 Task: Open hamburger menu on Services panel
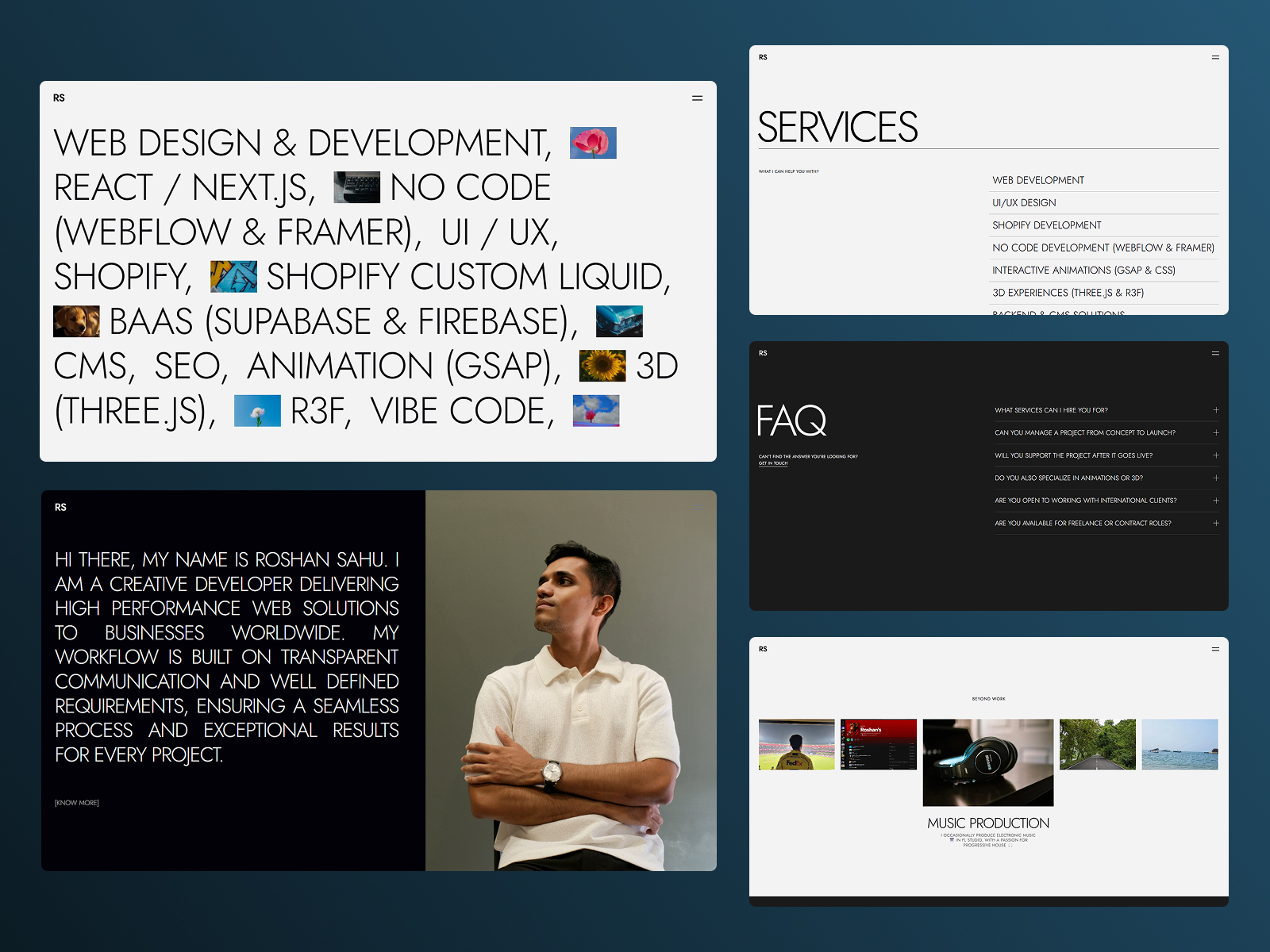point(1215,57)
